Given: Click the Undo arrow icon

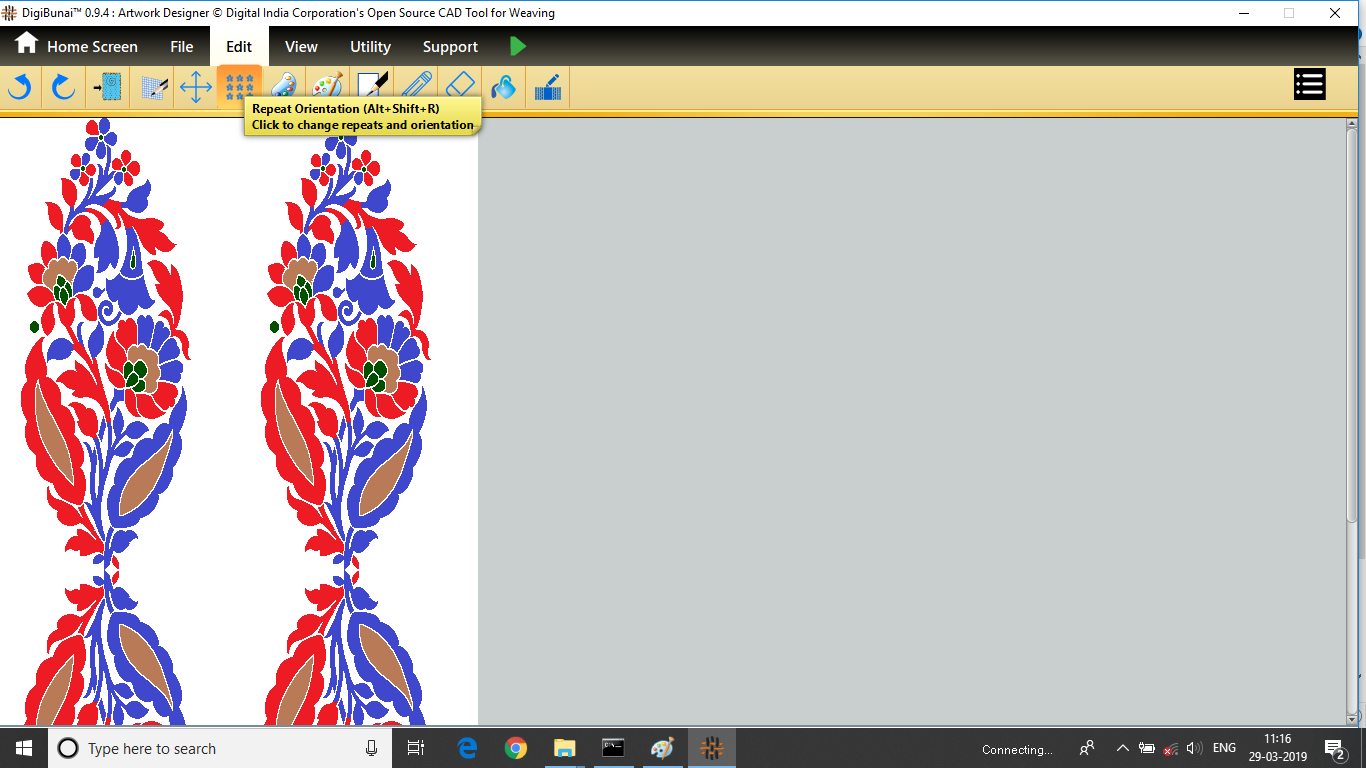Looking at the screenshot, I should (x=19, y=87).
